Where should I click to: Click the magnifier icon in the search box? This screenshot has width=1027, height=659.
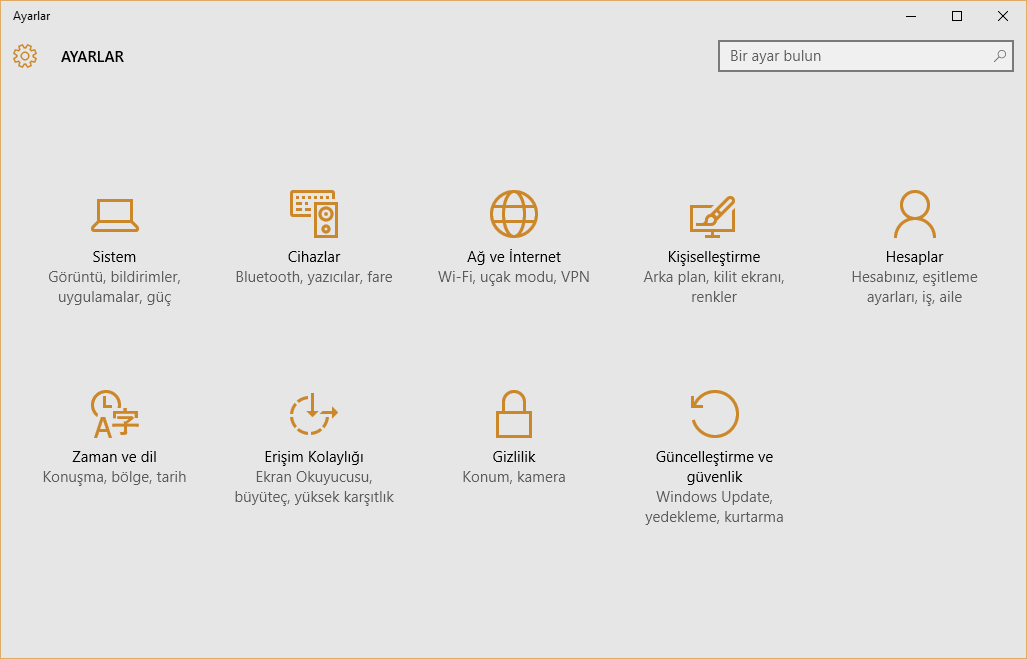999,56
